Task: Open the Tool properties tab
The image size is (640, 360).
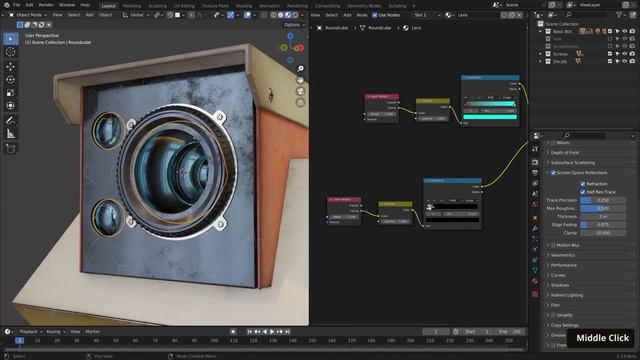Action: pyautogui.click(x=535, y=149)
